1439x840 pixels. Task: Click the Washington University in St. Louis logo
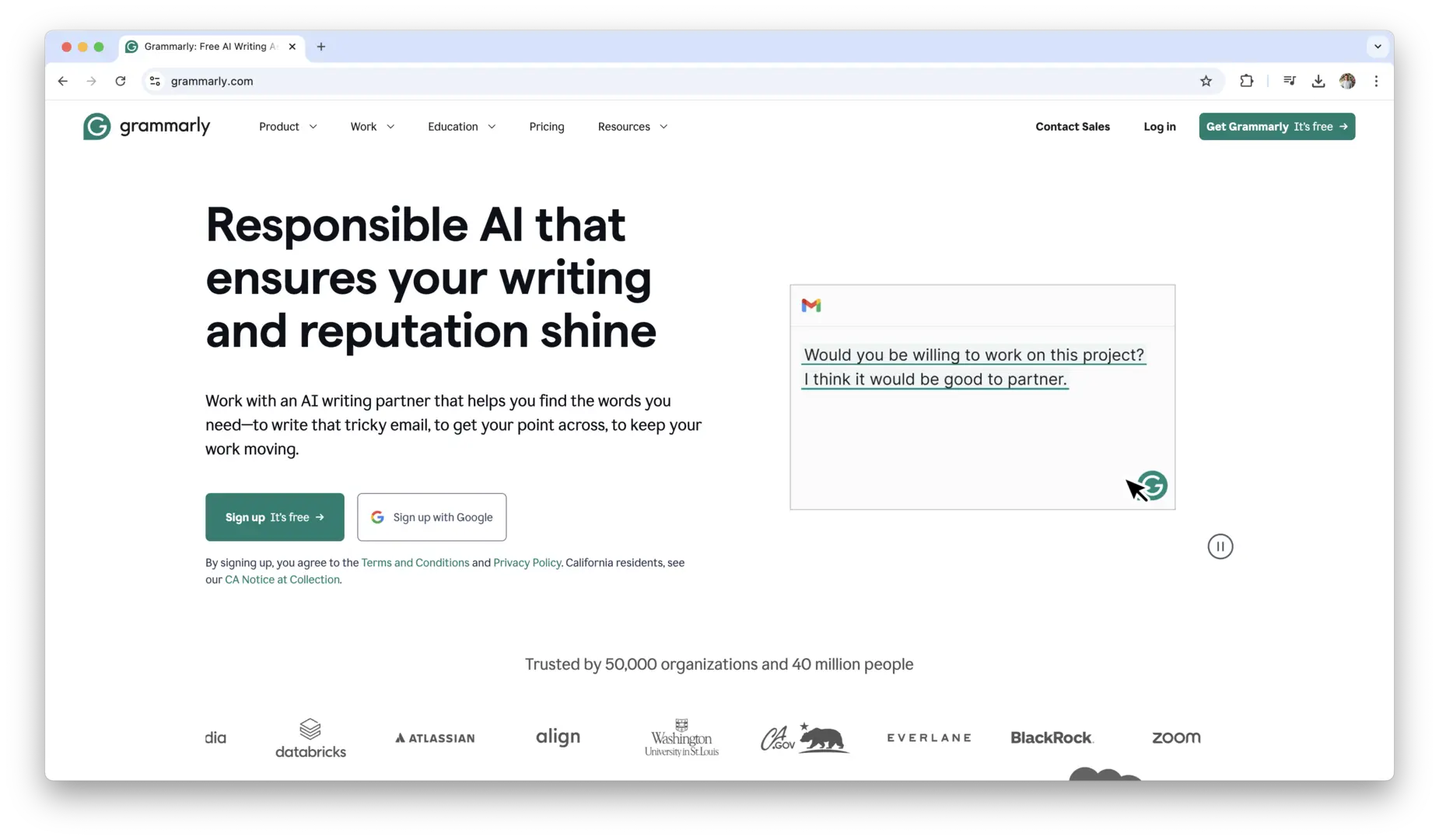[x=681, y=737]
